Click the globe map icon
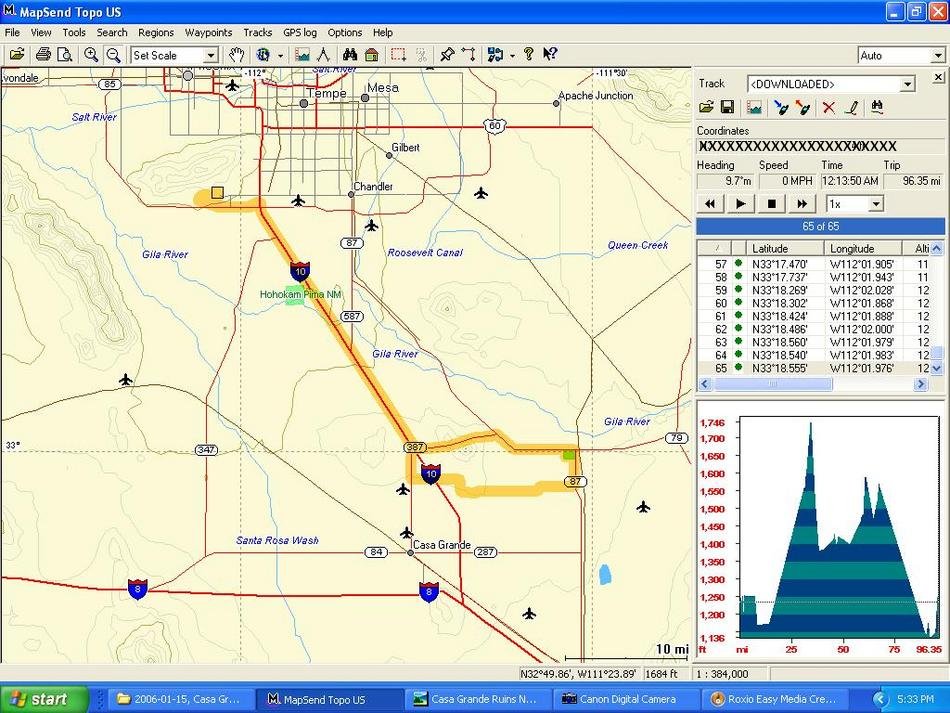 point(264,55)
